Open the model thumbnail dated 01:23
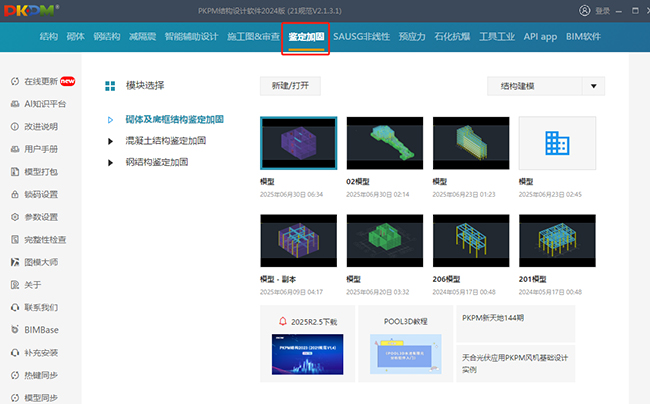The image size is (650, 404). click(471, 143)
